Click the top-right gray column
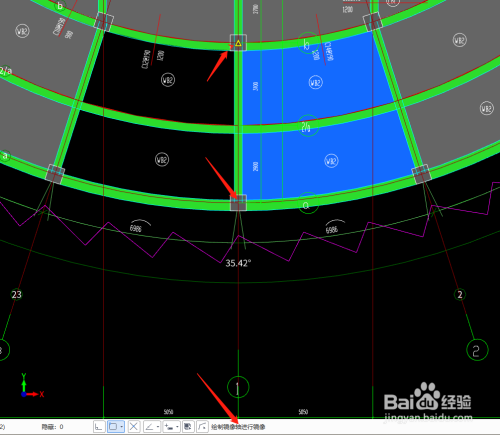Screen dimensions: 500x435 point(372,22)
